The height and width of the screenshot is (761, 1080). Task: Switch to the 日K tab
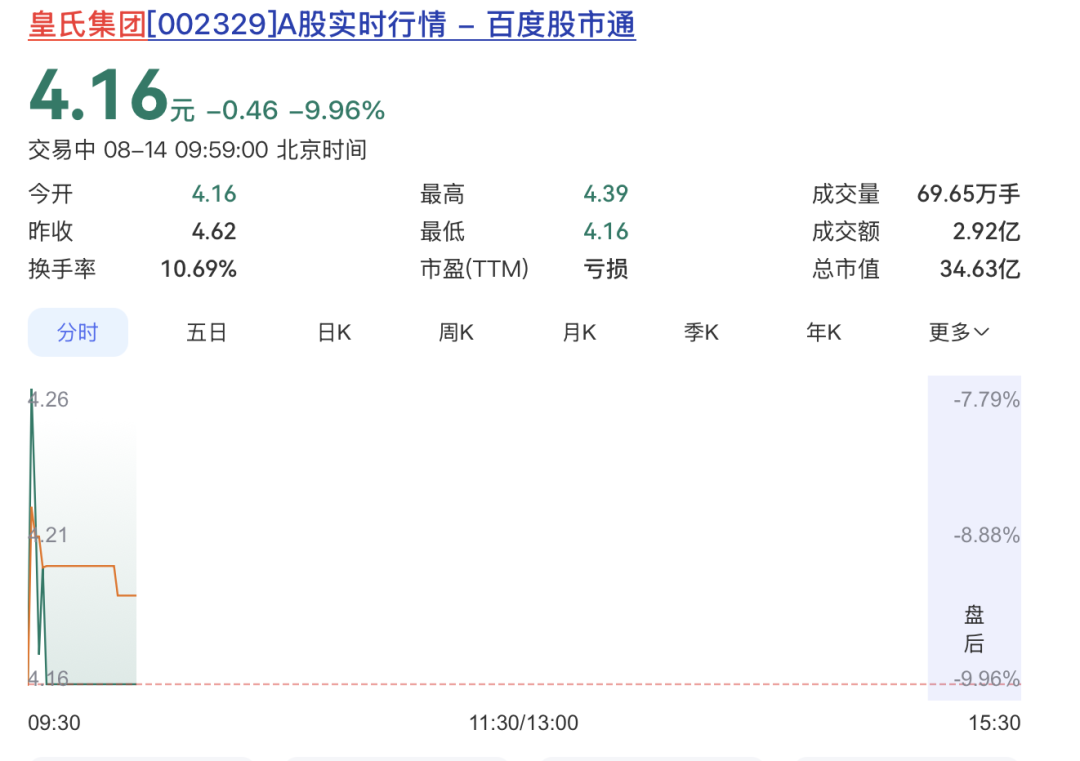click(334, 333)
